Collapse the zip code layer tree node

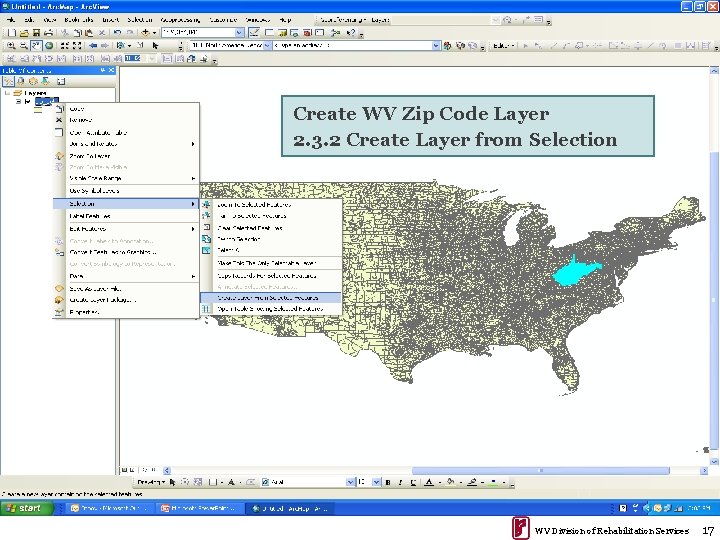[x=19, y=101]
